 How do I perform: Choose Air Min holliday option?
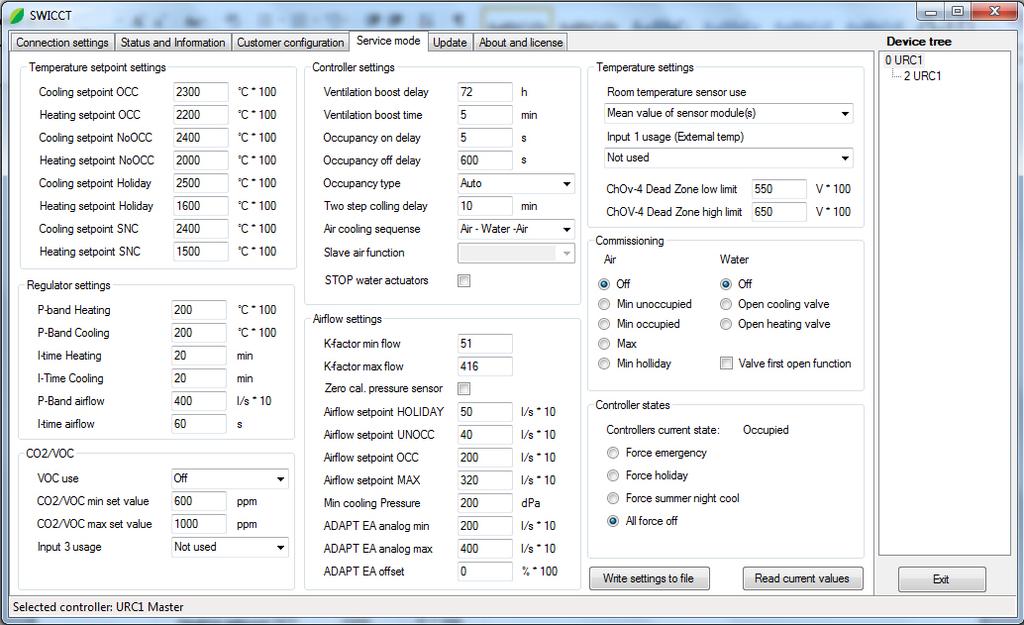point(604,364)
